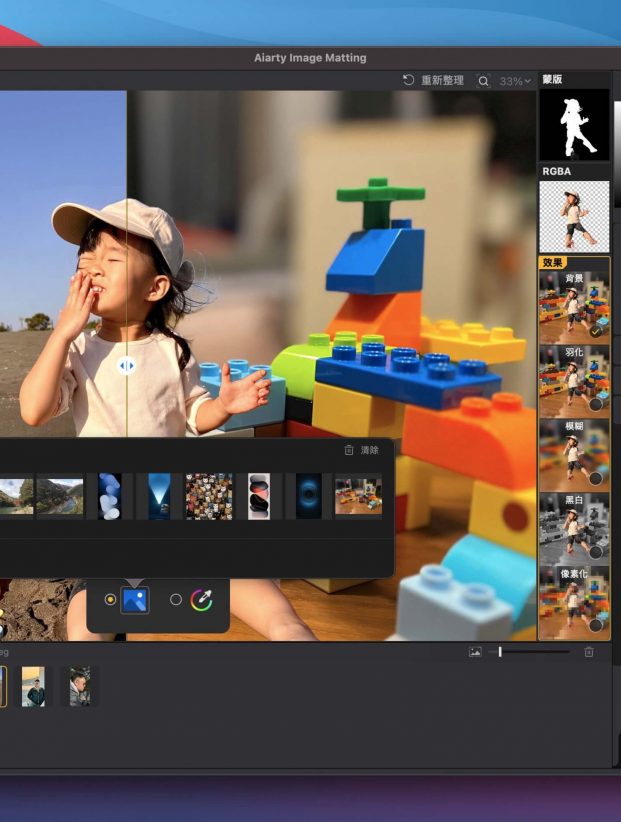Image resolution: width=621 pixels, height=822 pixels.
Task: Open the 33% zoom level dropdown
Action: (515, 81)
